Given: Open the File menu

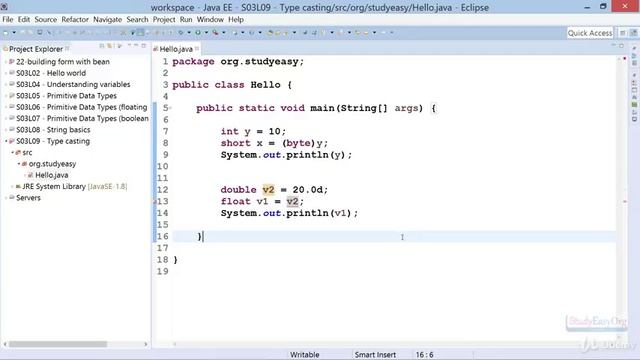Looking at the screenshot, I should [8, 19].
